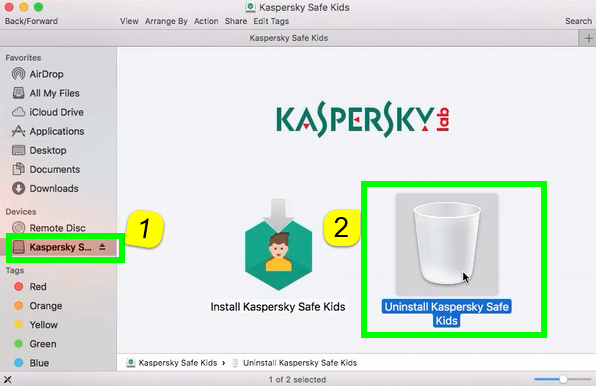Viewport: 596px width, 386px height.
Task: Click the title bar volume proxy icon
Action: [x=250, y=7]
